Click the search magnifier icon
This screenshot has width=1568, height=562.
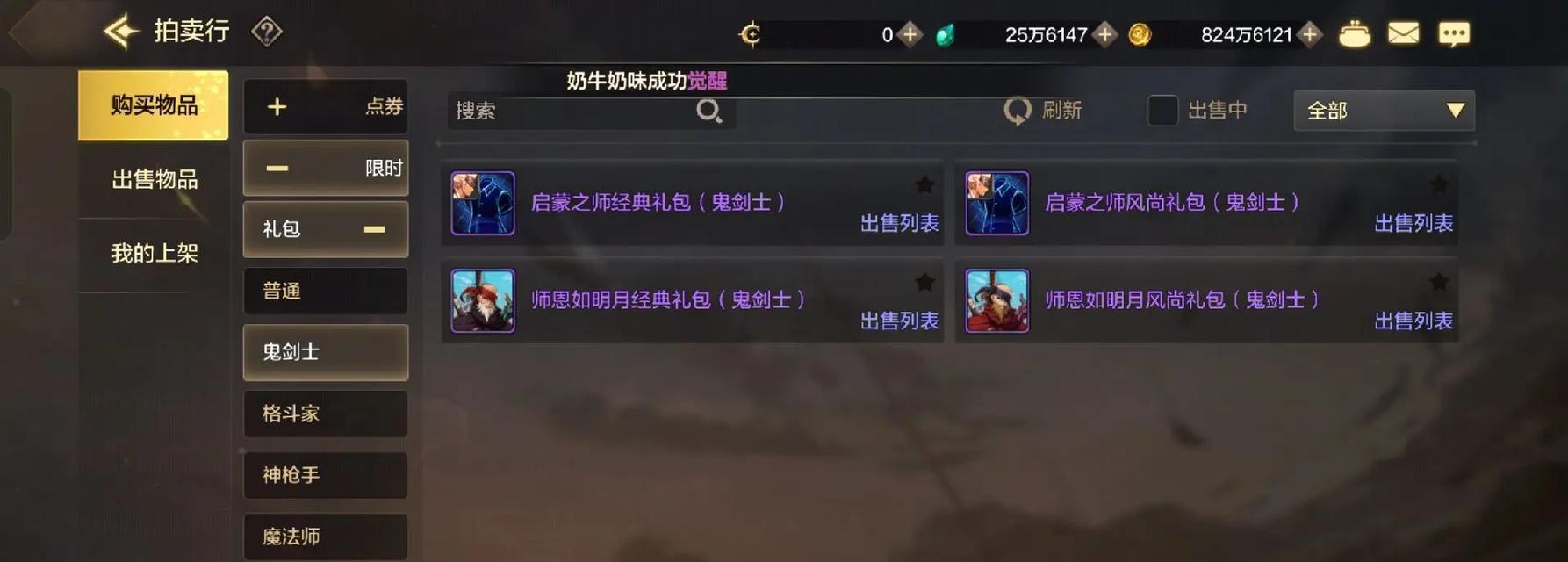click(708, 111)
